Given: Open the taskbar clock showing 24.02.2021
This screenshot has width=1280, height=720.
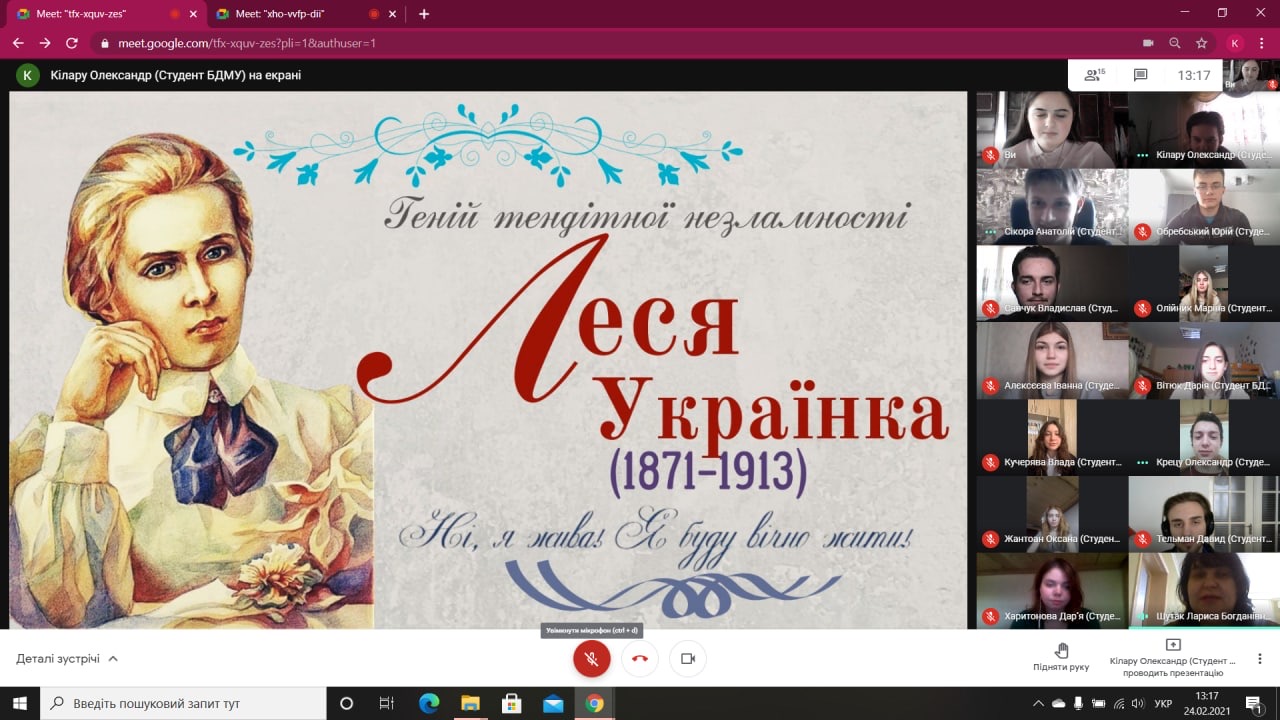Looking at the screenshot, I should [x=1207, y=703].
